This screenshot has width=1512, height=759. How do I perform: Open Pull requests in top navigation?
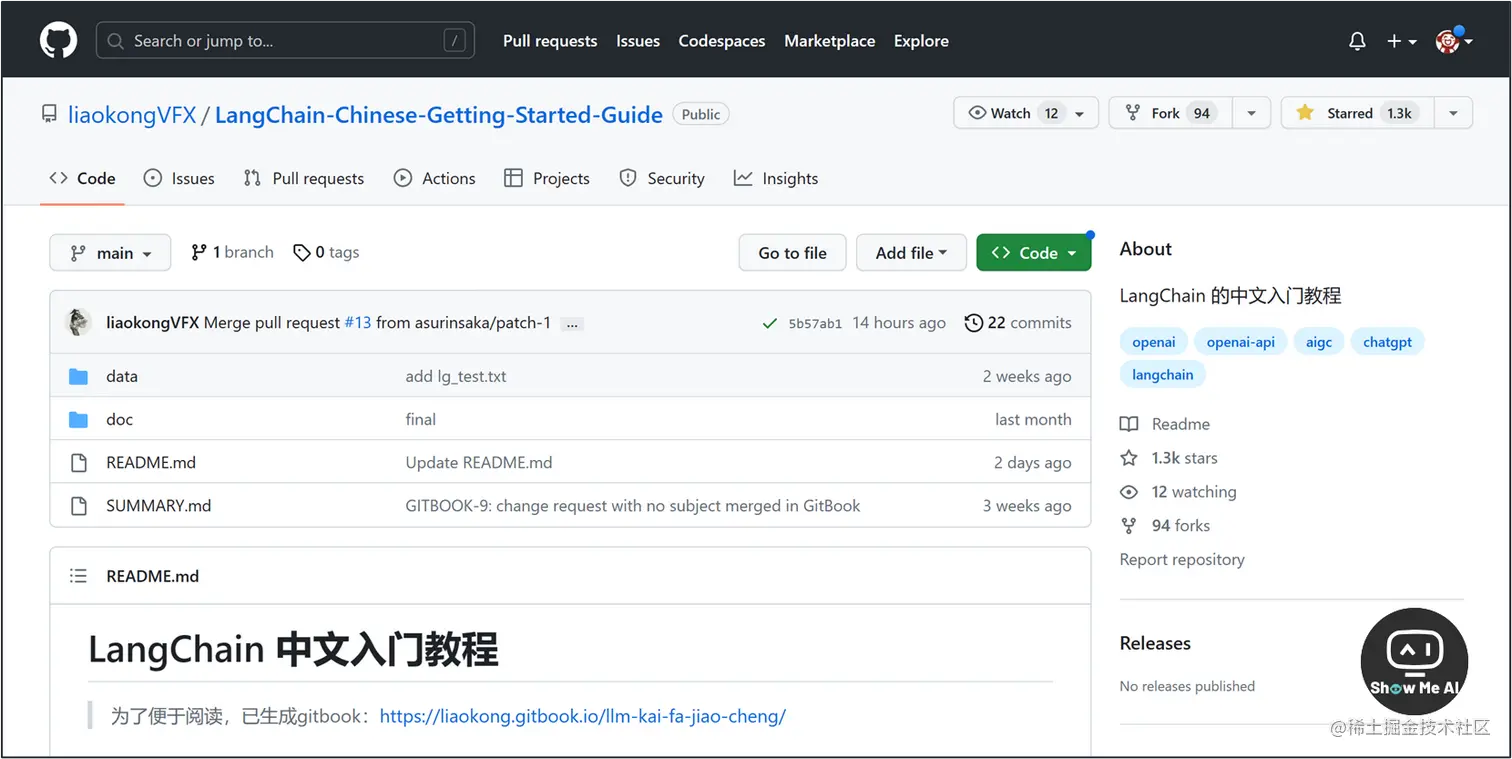pos(550,41)
